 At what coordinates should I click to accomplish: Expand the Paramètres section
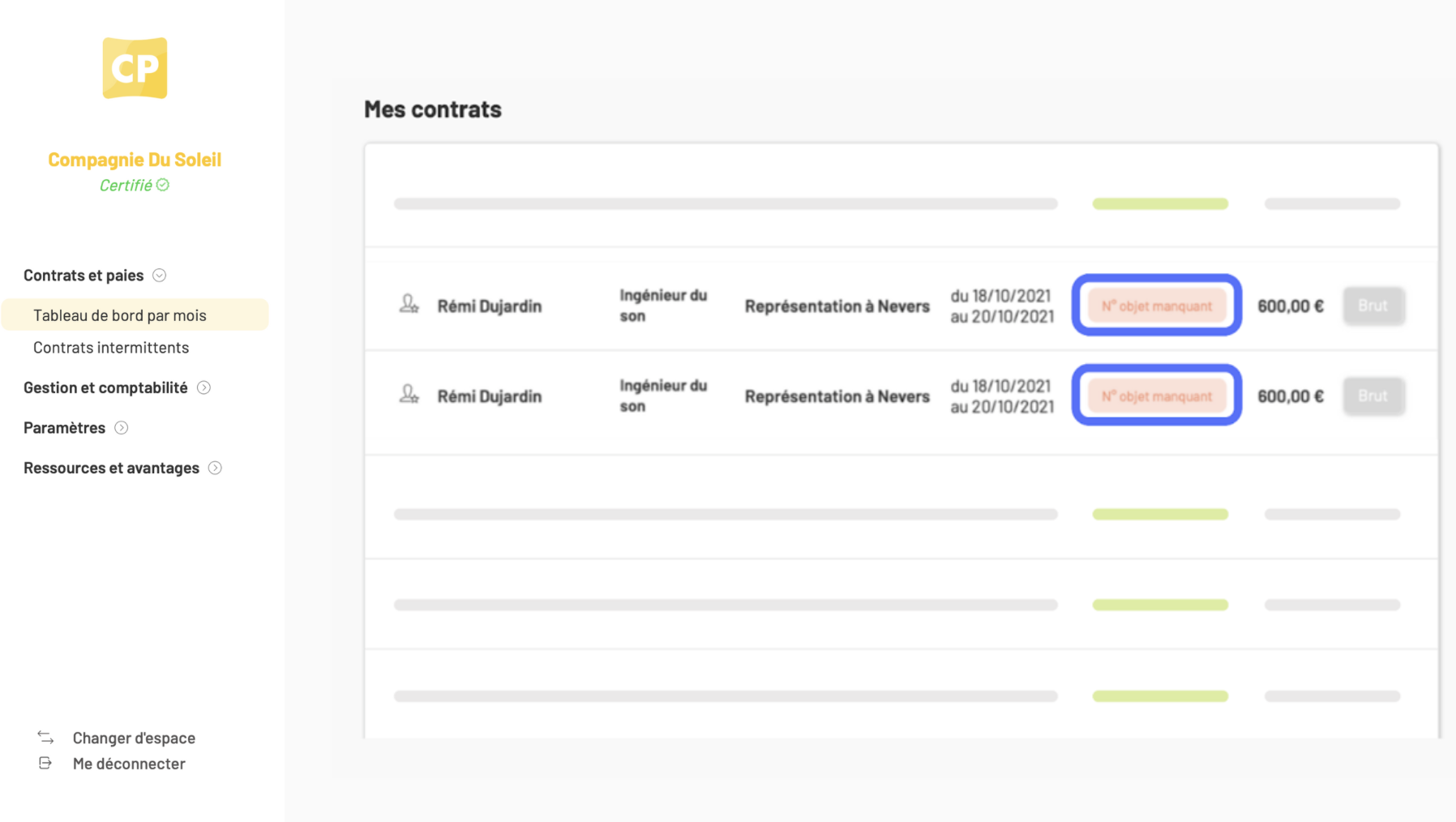coord(122,428)
